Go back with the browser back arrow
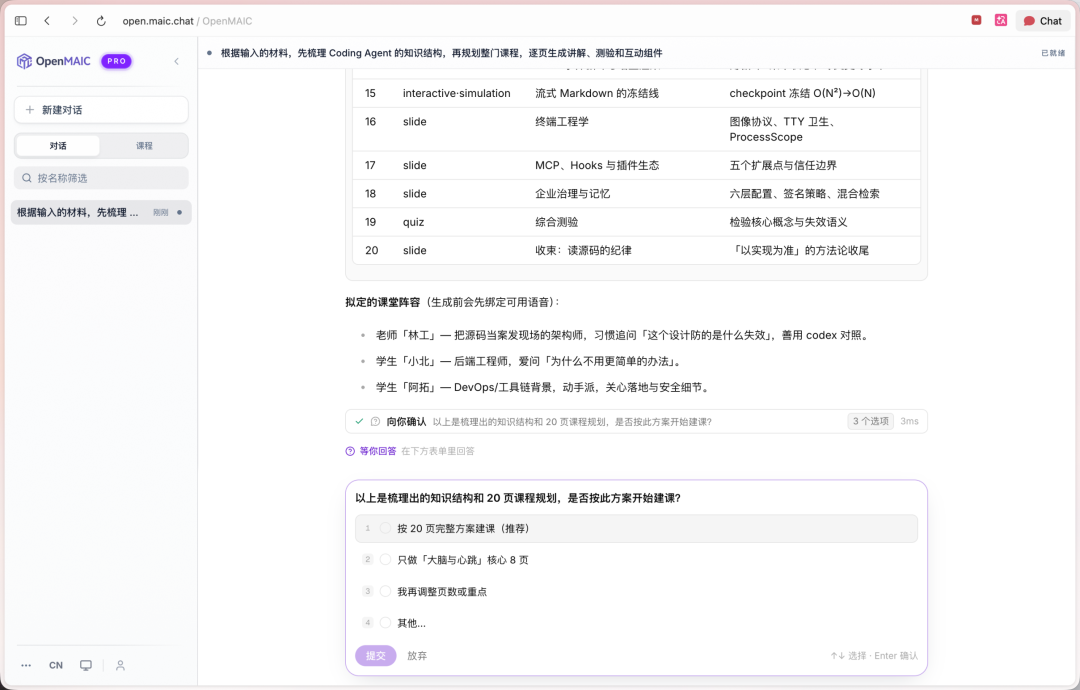This screenshot has height=690, width=1080. (x=47, y=21)
